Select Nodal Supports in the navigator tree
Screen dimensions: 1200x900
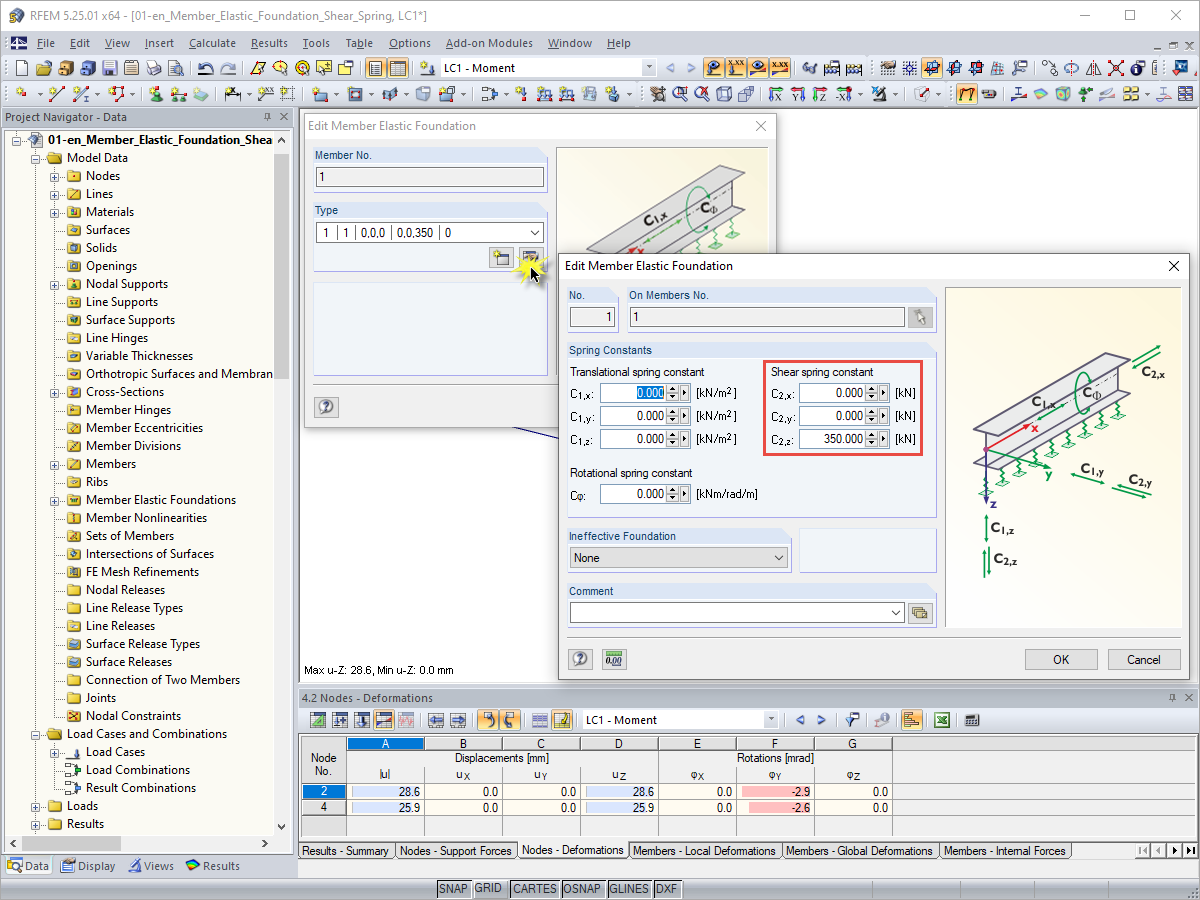(x=126, y=284)
